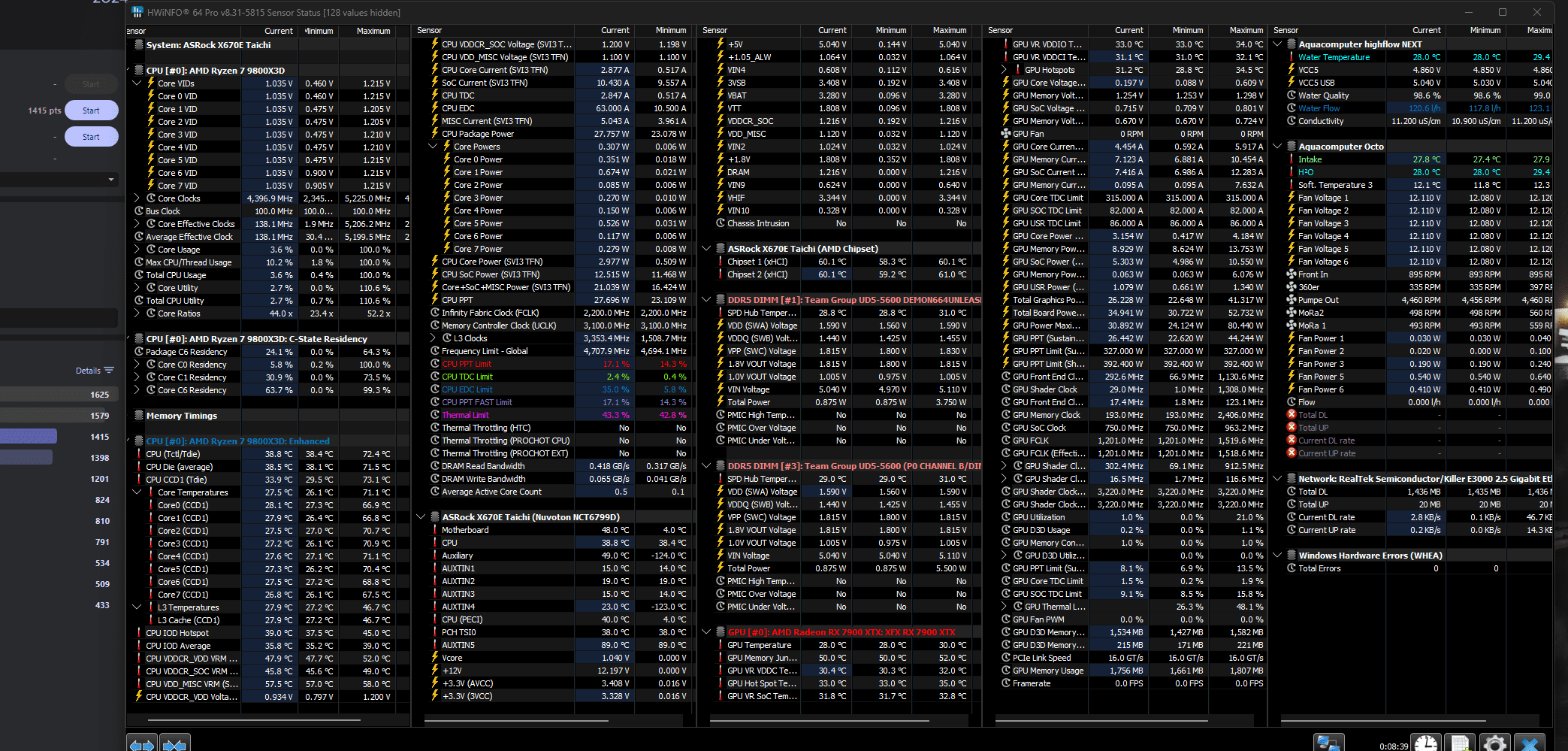Click the red X icon beside Total DL
The width and height of the screenshot is (1568, 751).
tap(1292, 415)
